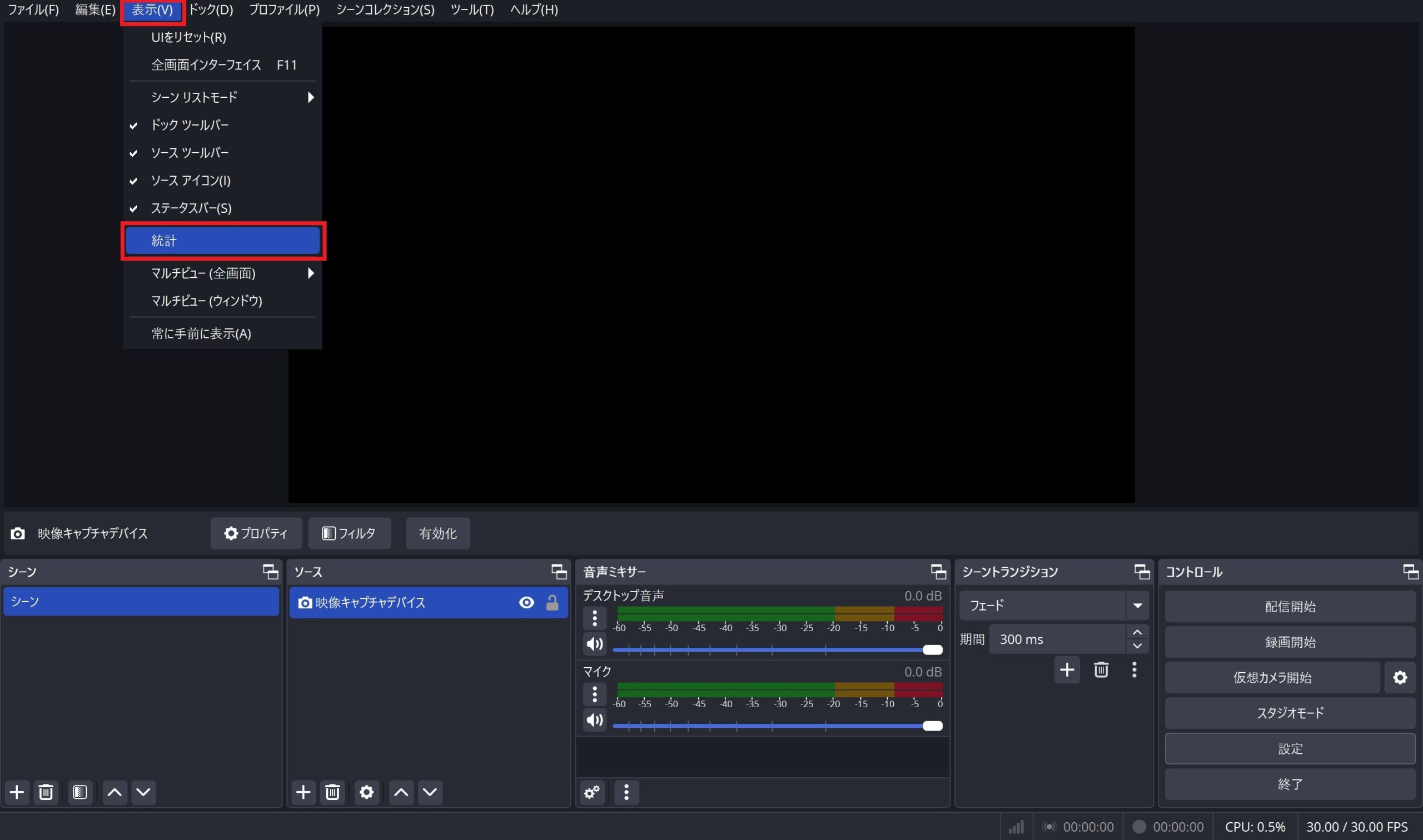The image size is (1423, 840).
Task: Click 終了 button
Action: click(x=1290, y=784)
